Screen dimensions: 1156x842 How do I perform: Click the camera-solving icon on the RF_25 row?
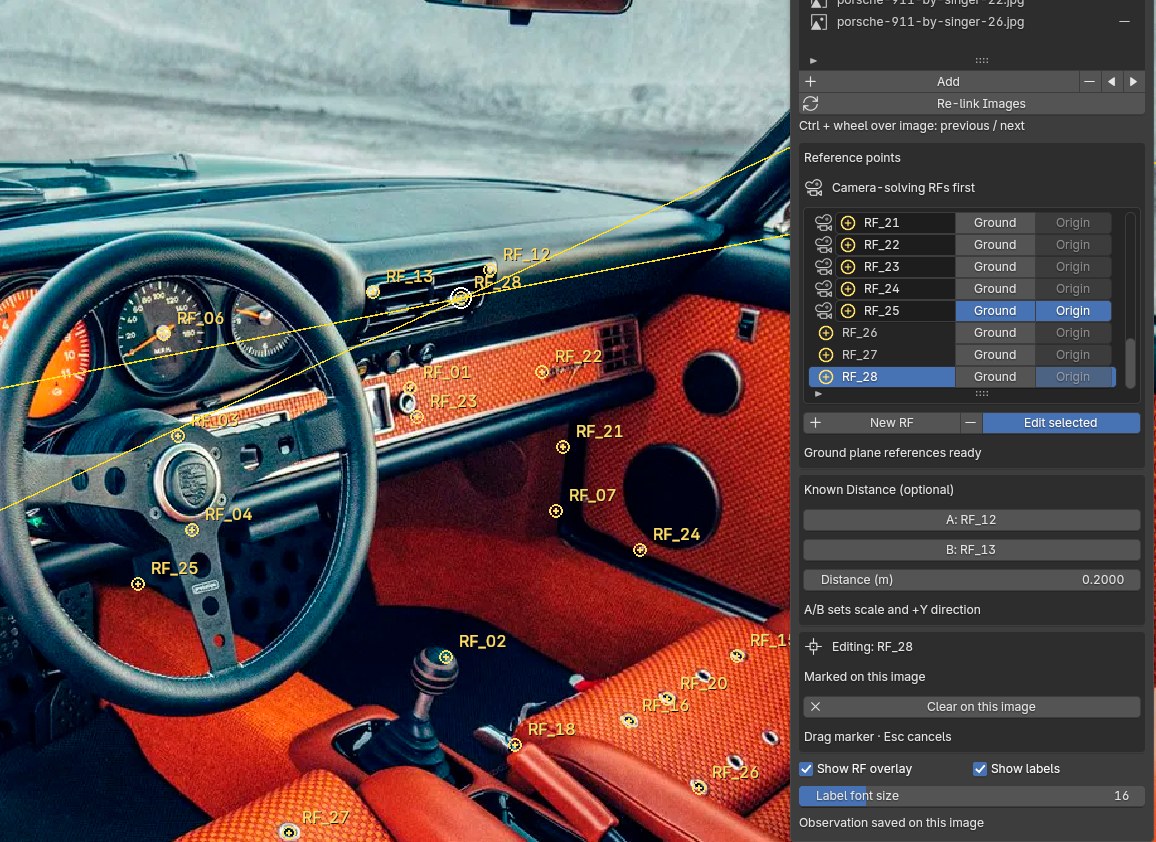pos(823,311)
